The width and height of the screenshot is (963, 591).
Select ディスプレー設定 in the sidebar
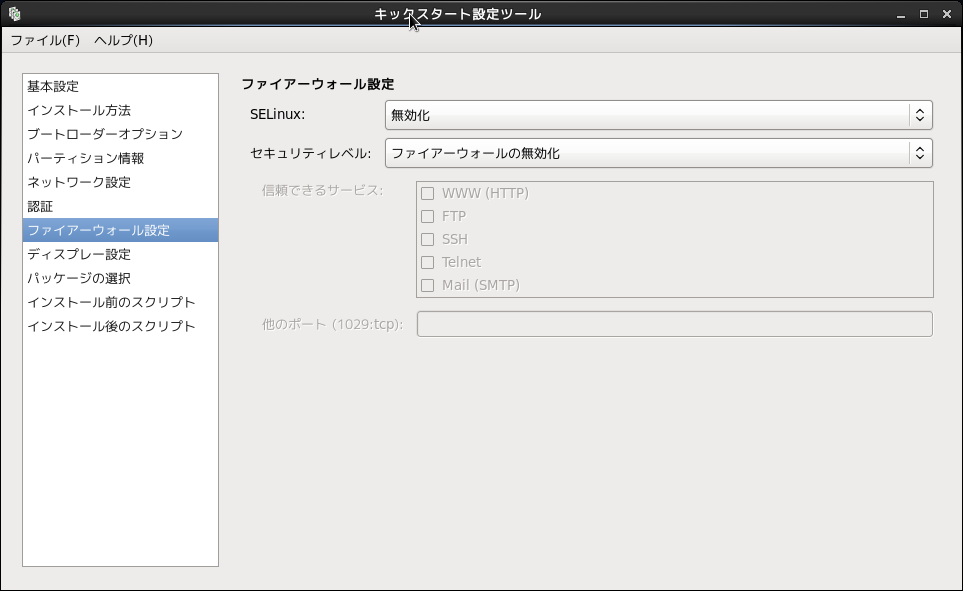[79, 254]
